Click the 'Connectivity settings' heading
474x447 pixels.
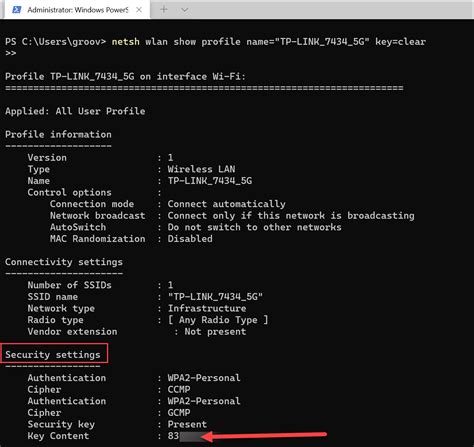[x=64, y=262]
